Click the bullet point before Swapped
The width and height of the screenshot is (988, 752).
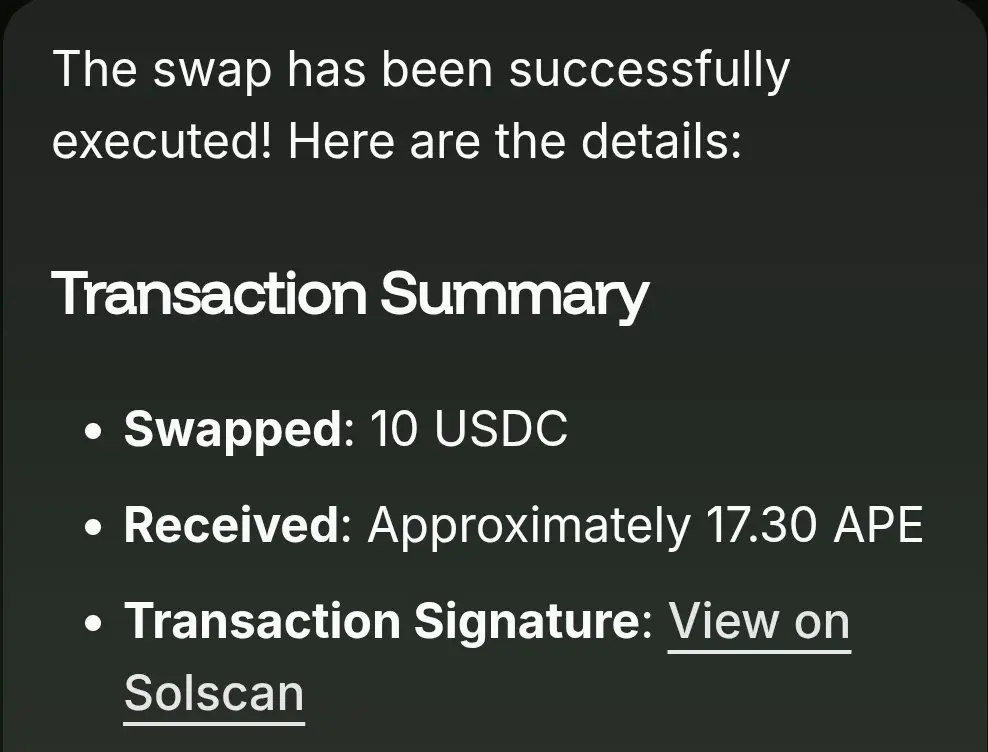(93, 432)
